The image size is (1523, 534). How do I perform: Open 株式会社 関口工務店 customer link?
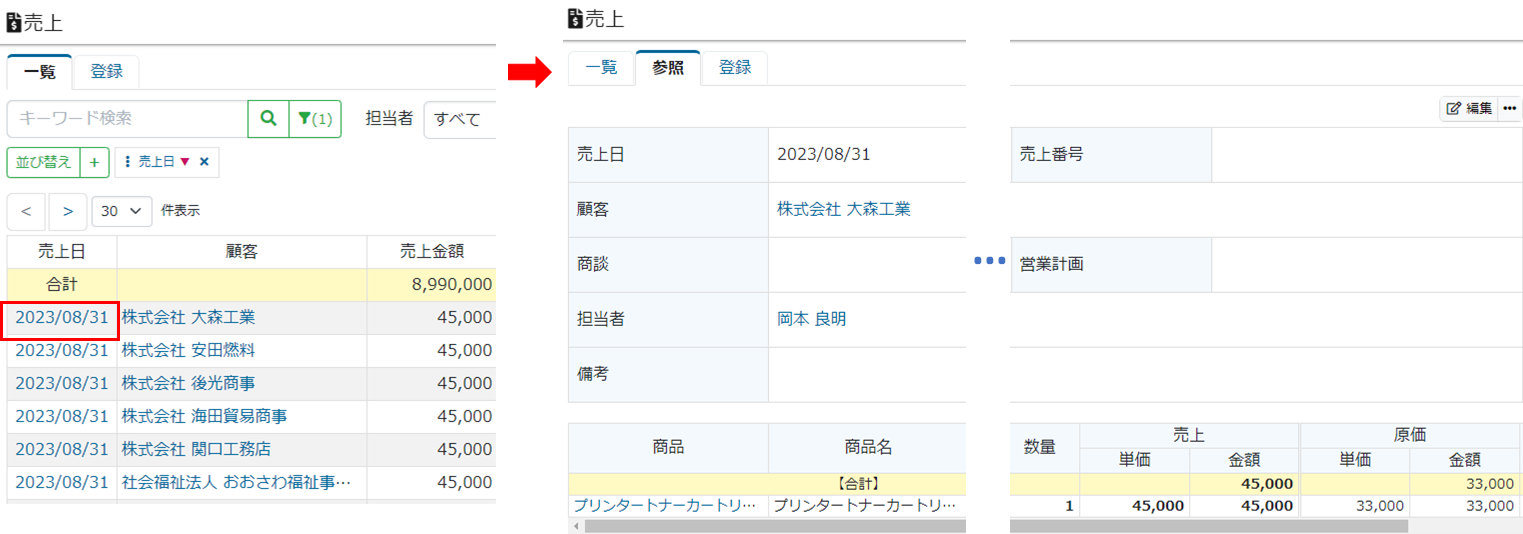(196, 449)
